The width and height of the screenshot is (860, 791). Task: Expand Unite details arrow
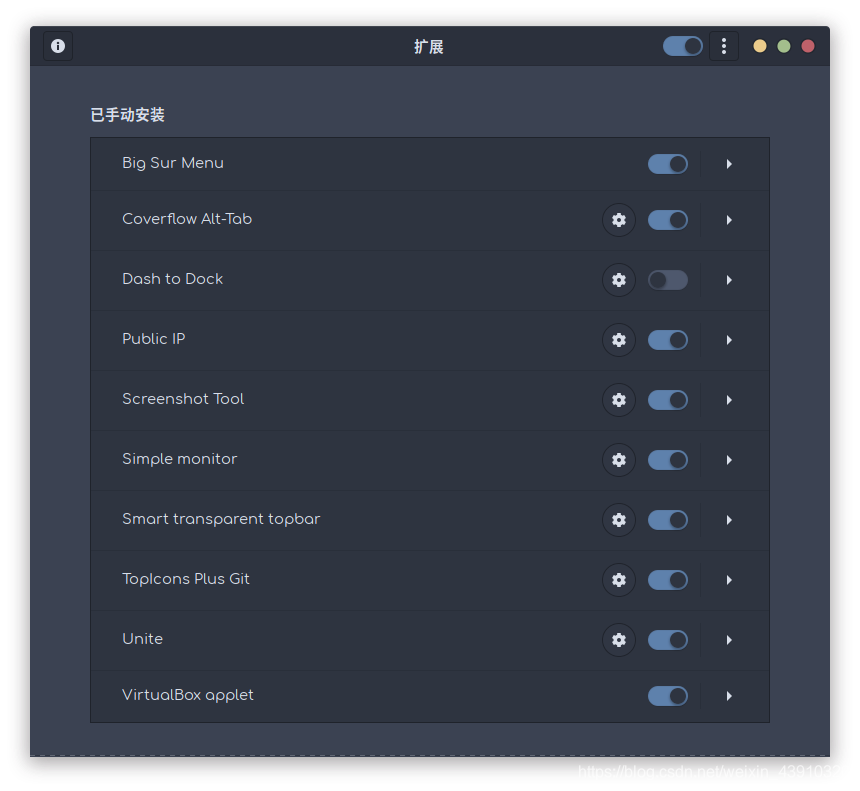coord(729,640)
